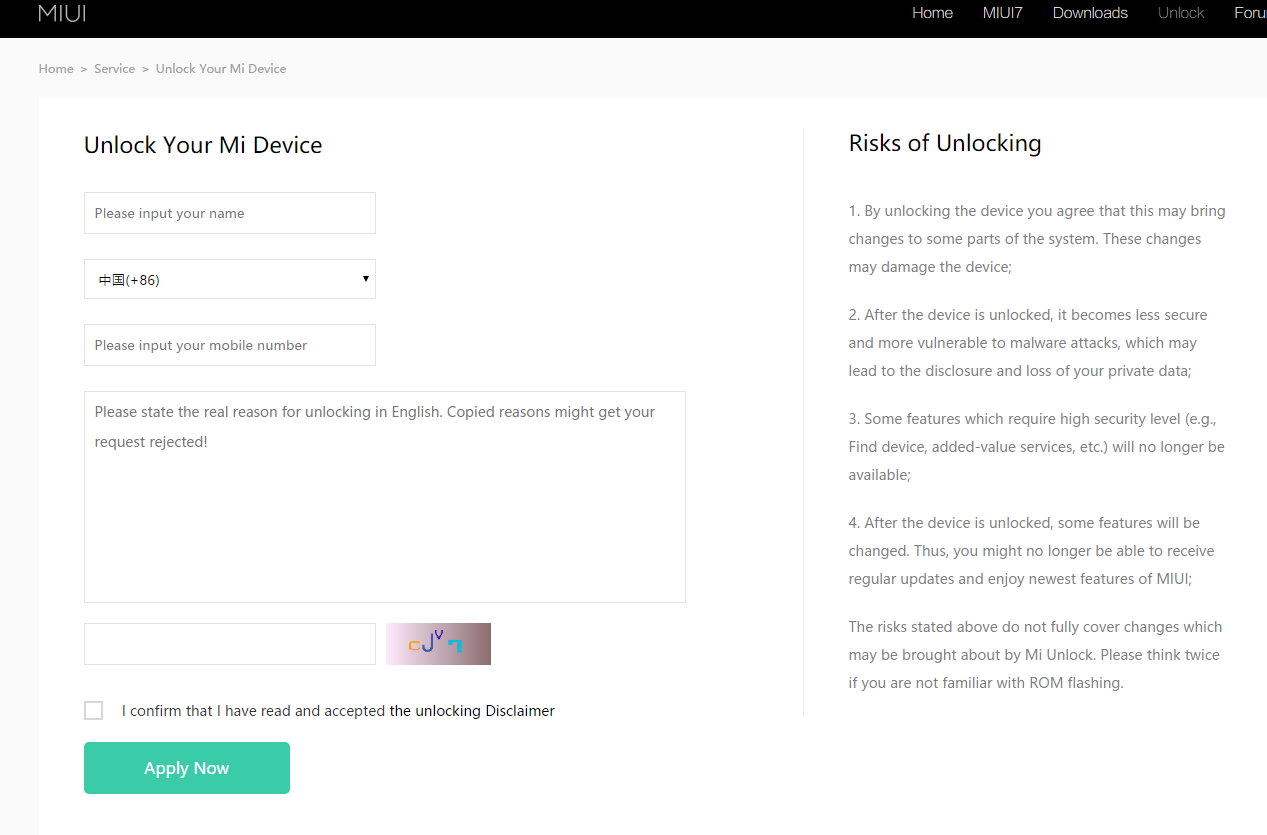This screenshot has height=835, width=1267.
Task: Click the unlocking reason text area
Action: click(x=385, y=497)
